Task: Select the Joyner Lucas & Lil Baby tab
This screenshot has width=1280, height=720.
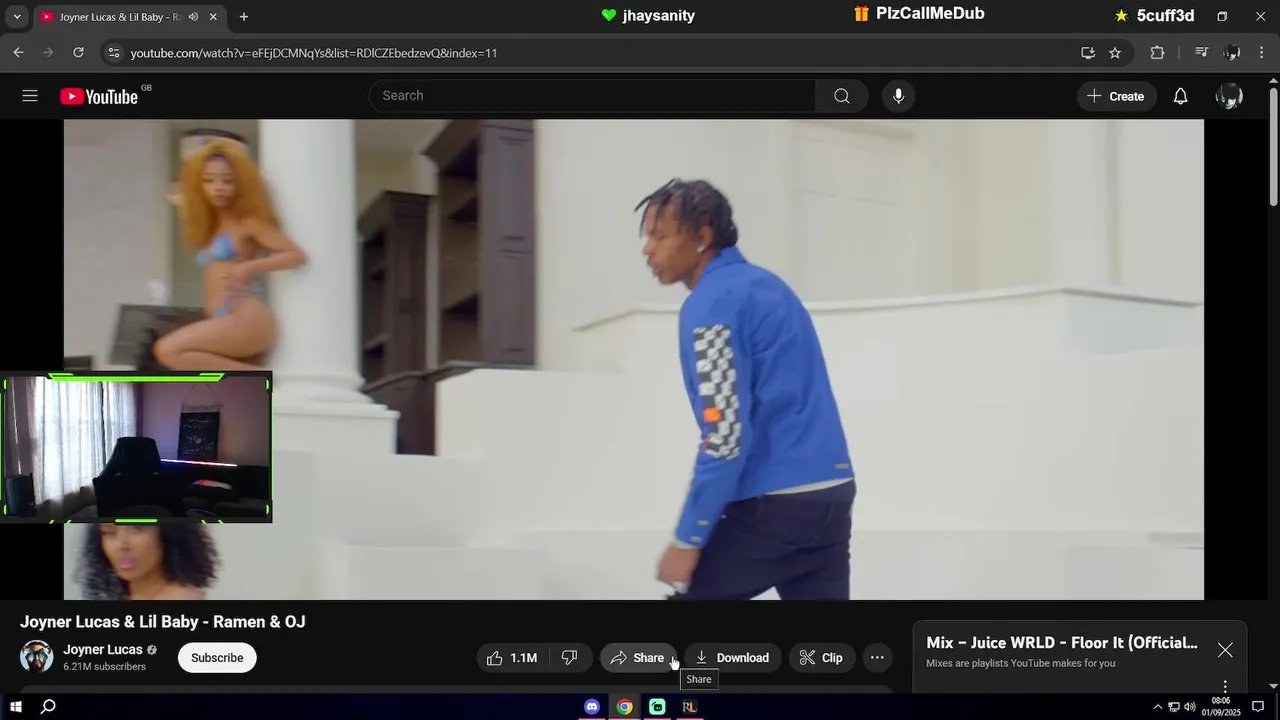Action: [x=120, y=17]
